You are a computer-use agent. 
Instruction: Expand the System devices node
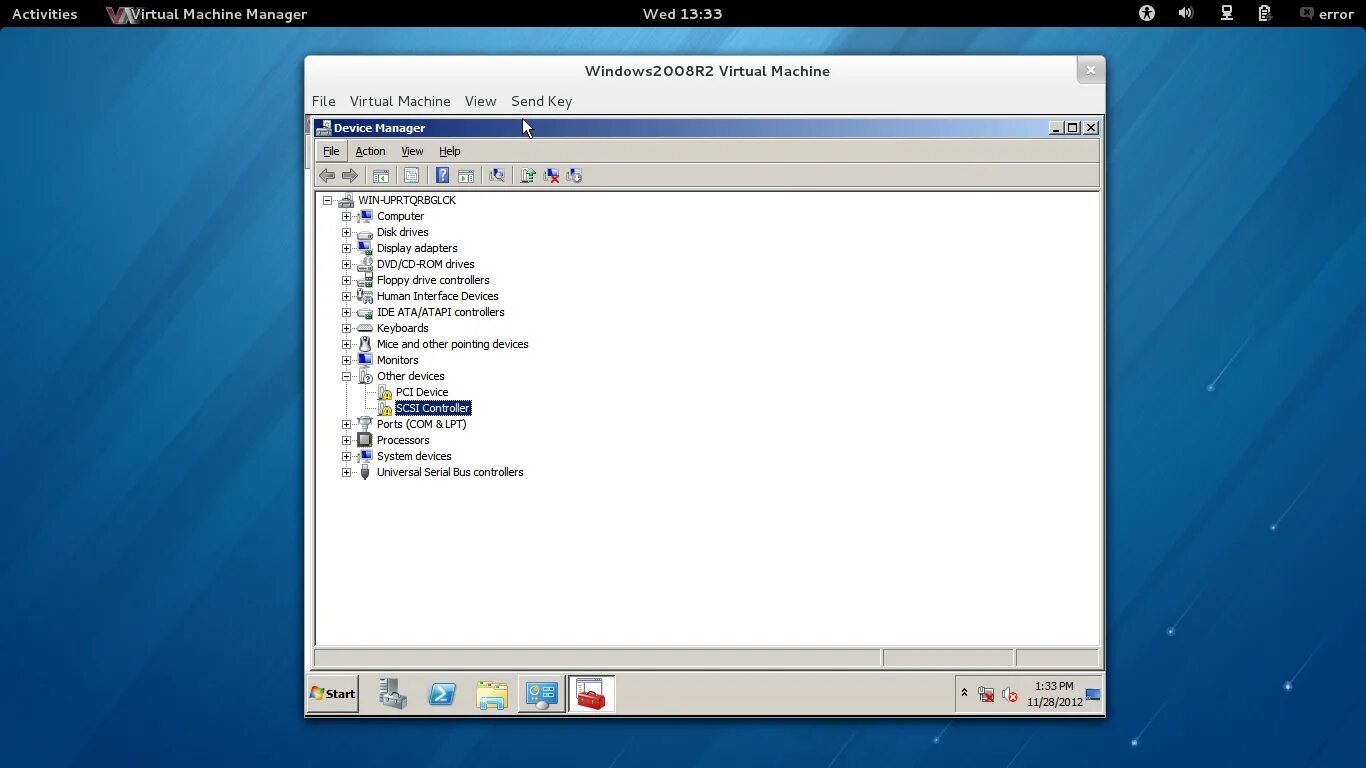(347, 456)
